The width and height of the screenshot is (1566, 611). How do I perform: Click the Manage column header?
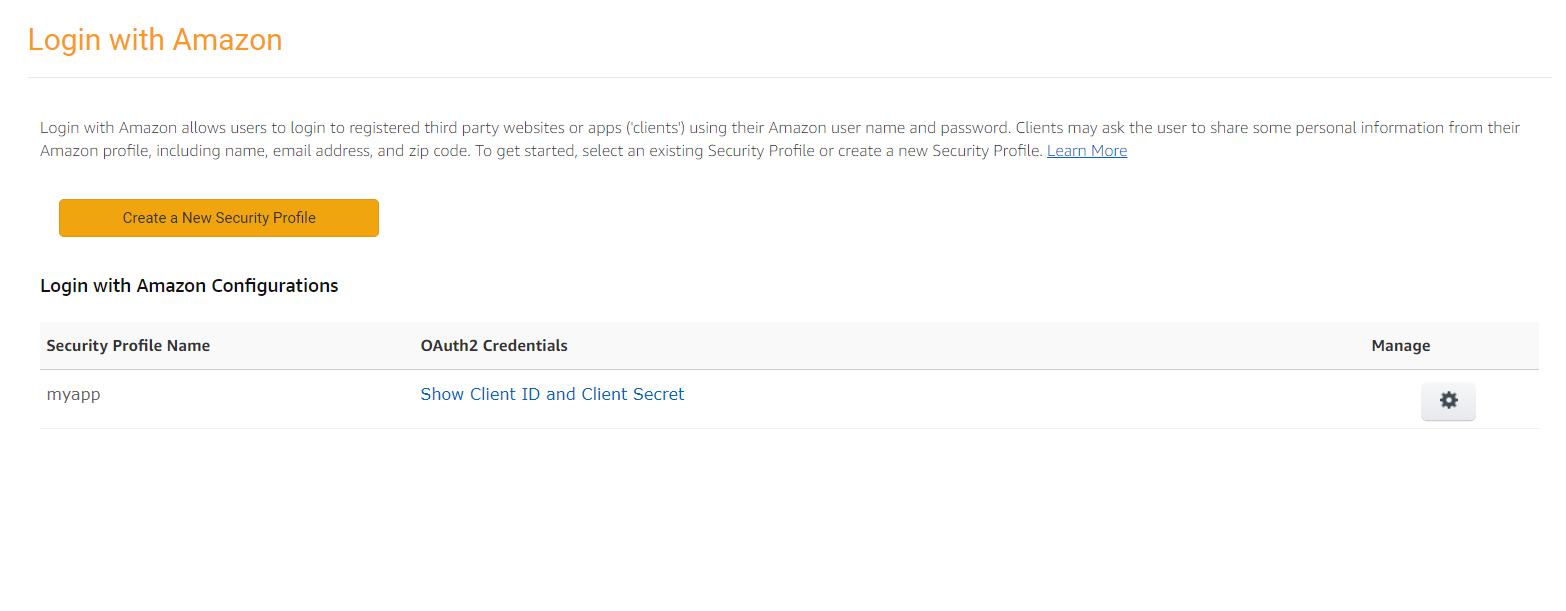click(x=1400, y=346)
